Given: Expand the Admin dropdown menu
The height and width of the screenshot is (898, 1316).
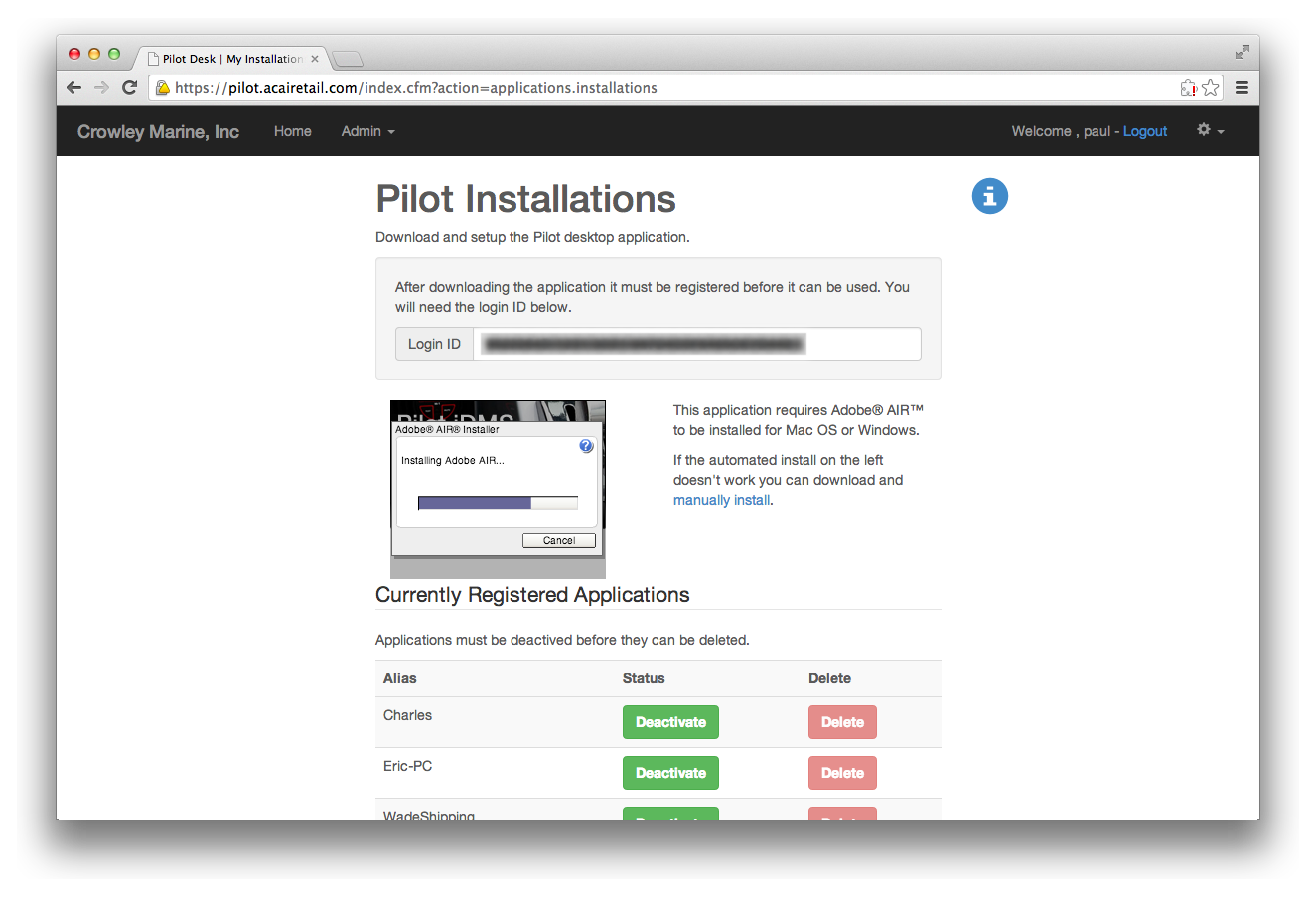Looking at the screenshot, I should [x=367, y=131].
